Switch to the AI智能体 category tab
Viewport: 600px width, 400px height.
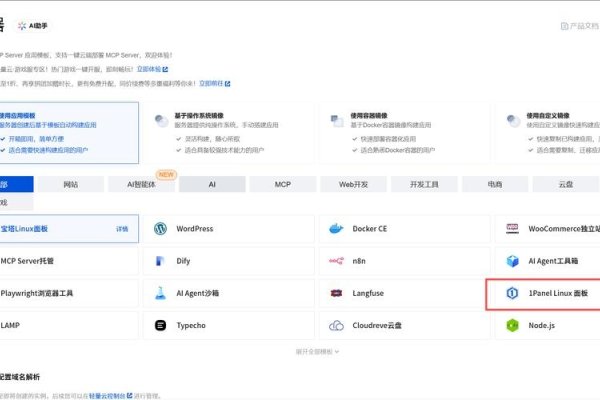click(x=141, y=184)
